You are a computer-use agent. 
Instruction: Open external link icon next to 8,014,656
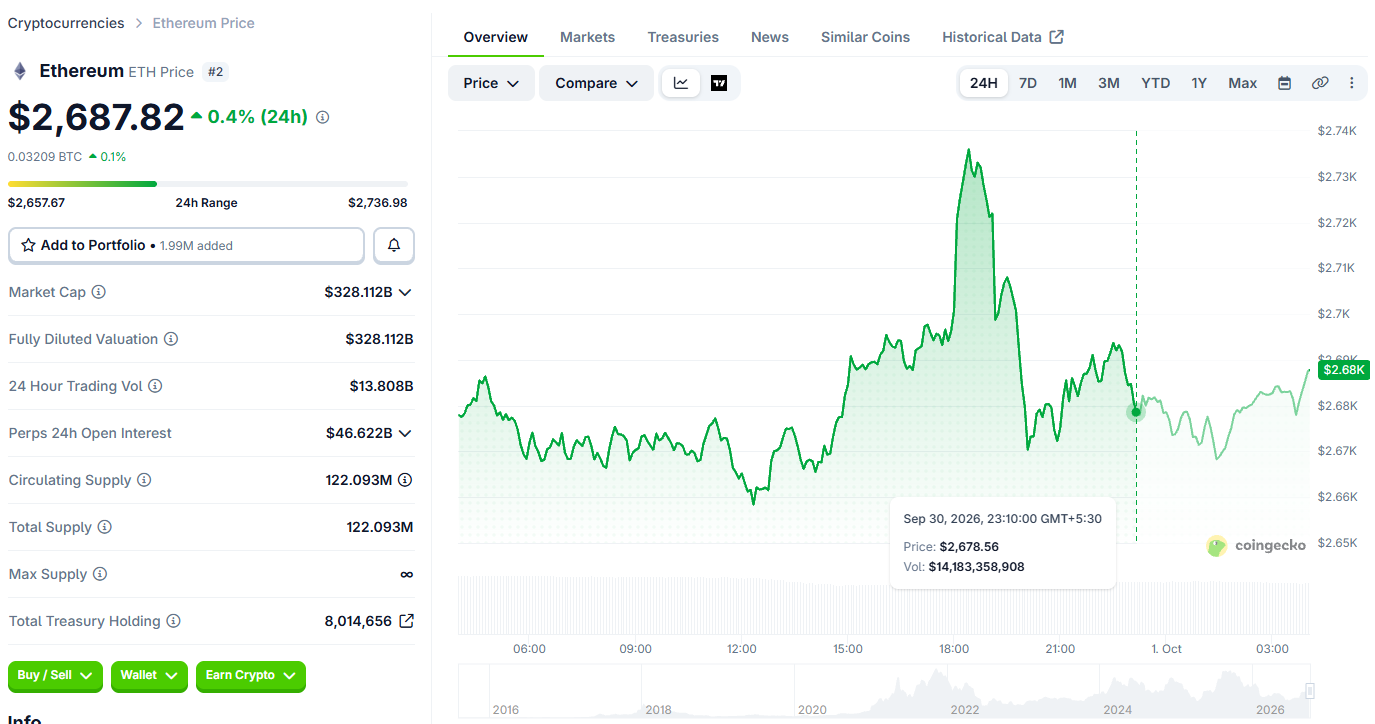point(406,621)
